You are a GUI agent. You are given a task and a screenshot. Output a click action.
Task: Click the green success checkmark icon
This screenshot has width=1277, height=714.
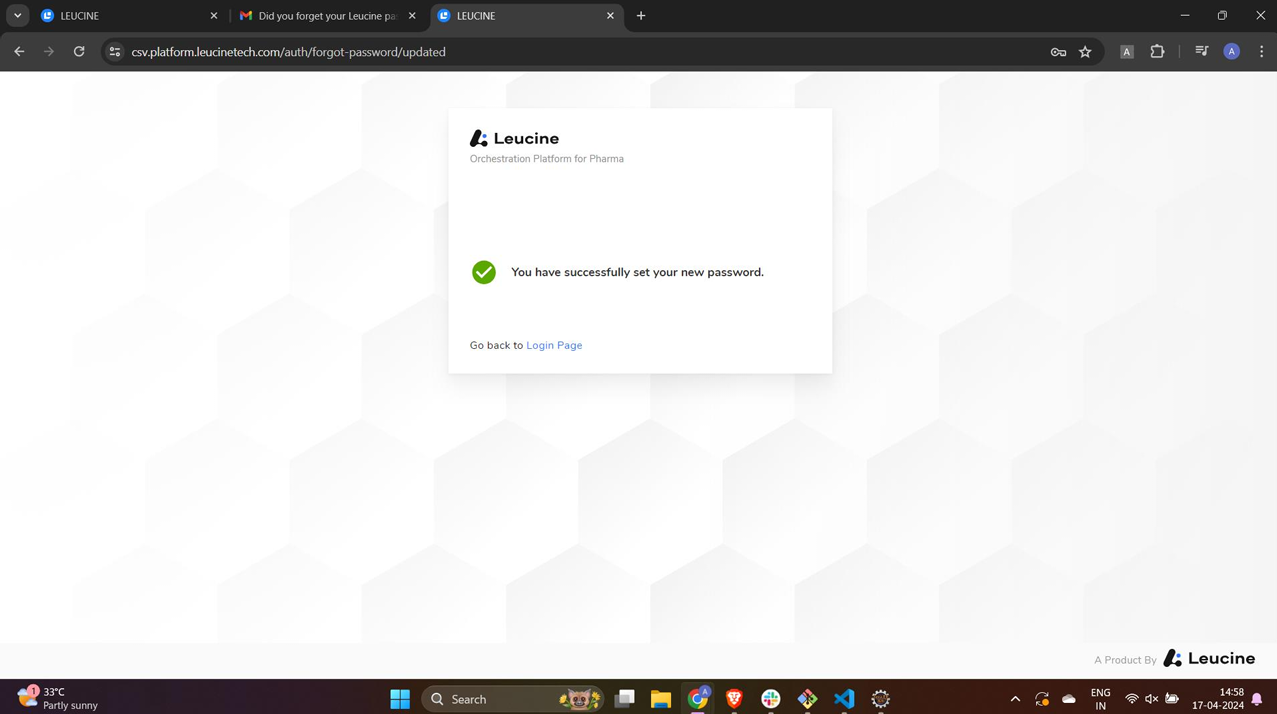[484, 272]
